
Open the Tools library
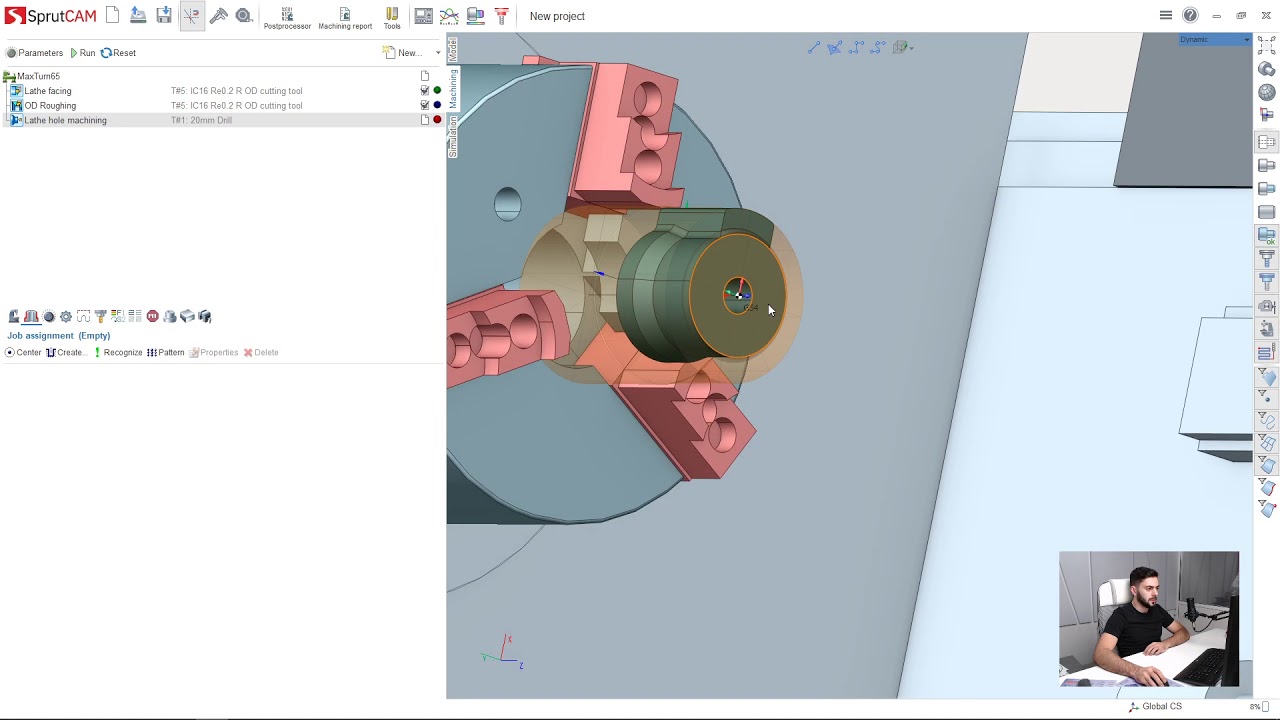[x=392, y=18]
